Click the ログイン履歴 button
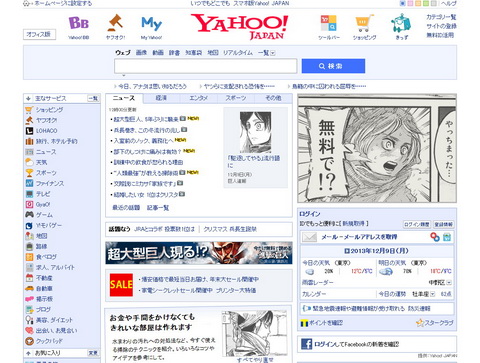The height and width of the screenshot is (363, 480). [x=417, y=224]
